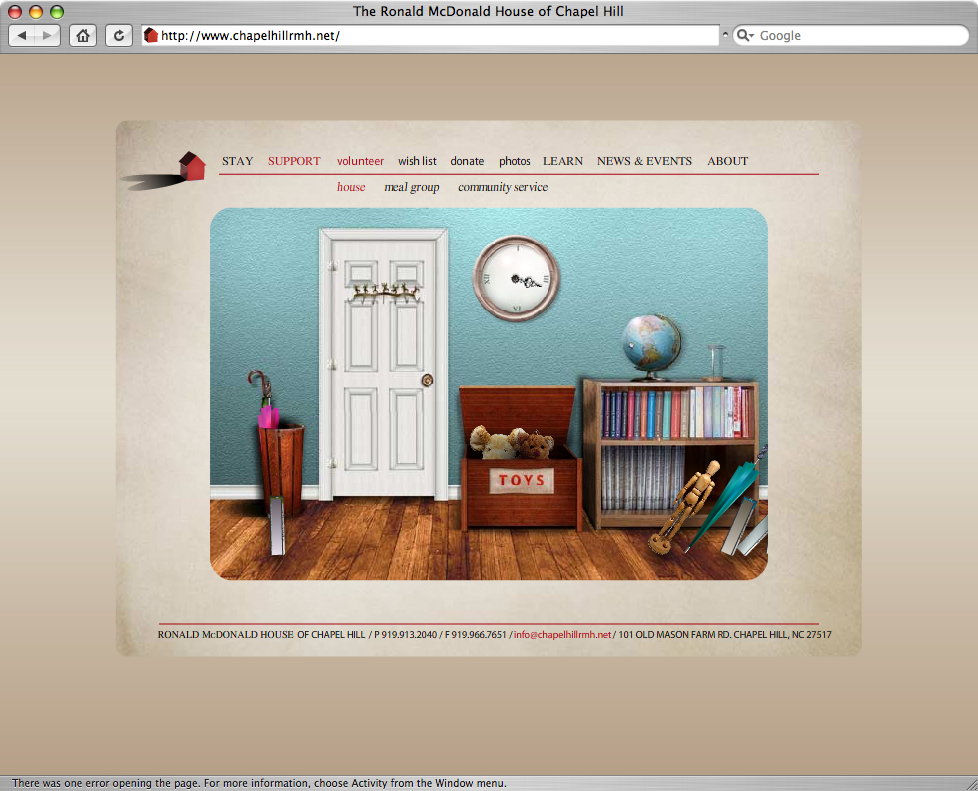
Task: Click the info@chapelhillrmh.net email link
Action: click(x=563, y=634)
